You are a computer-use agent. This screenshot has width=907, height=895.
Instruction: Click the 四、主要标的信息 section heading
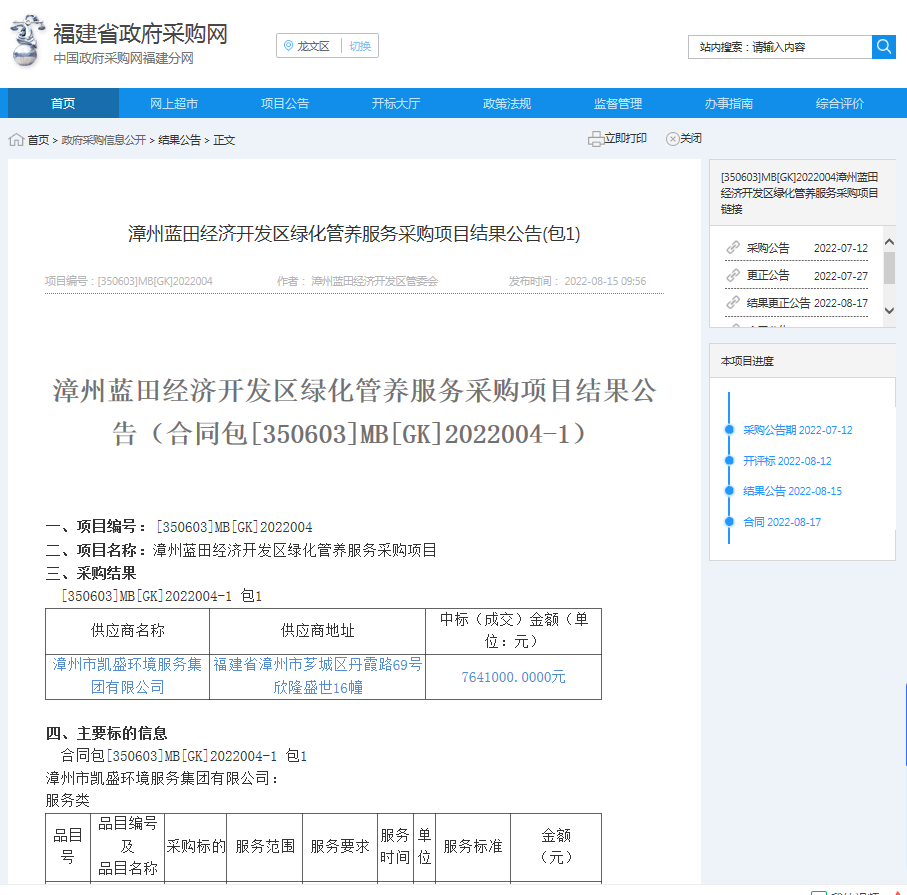point(106,734)
